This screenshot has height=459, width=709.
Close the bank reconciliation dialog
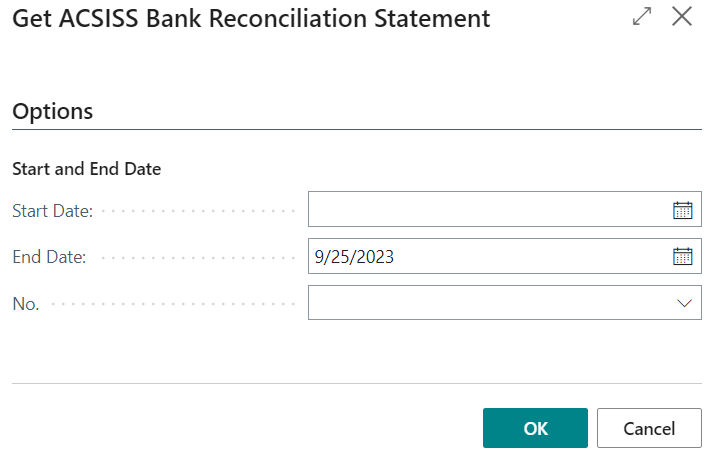pos(682,18)
